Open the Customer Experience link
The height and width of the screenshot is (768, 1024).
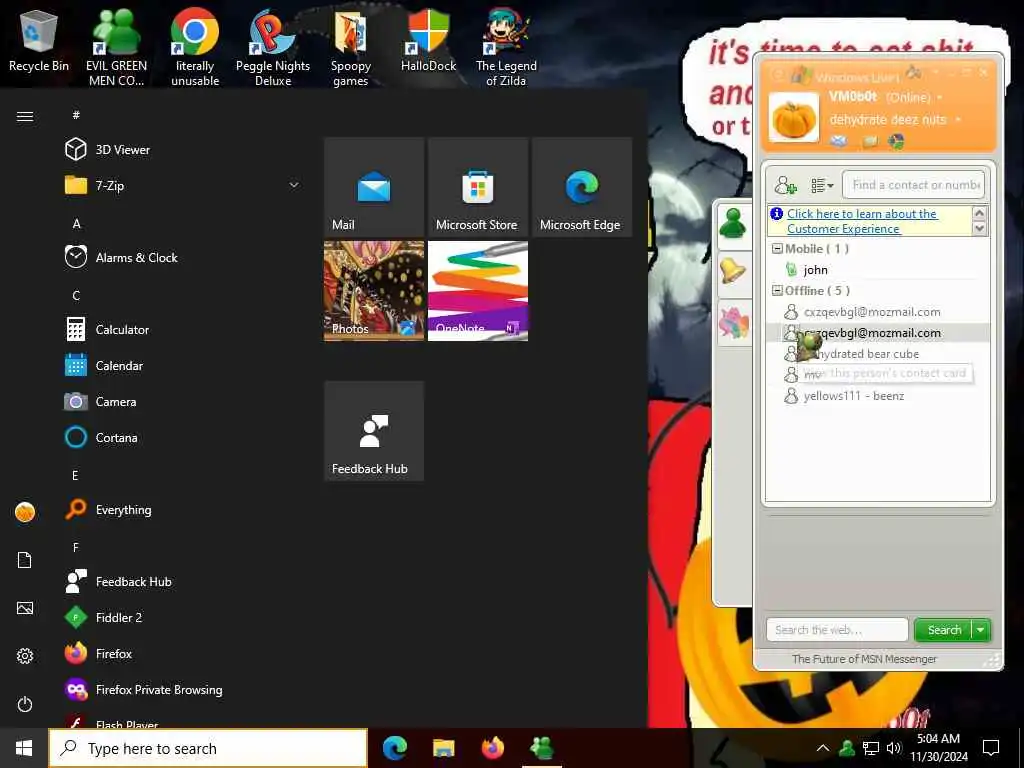click(862, 221)
